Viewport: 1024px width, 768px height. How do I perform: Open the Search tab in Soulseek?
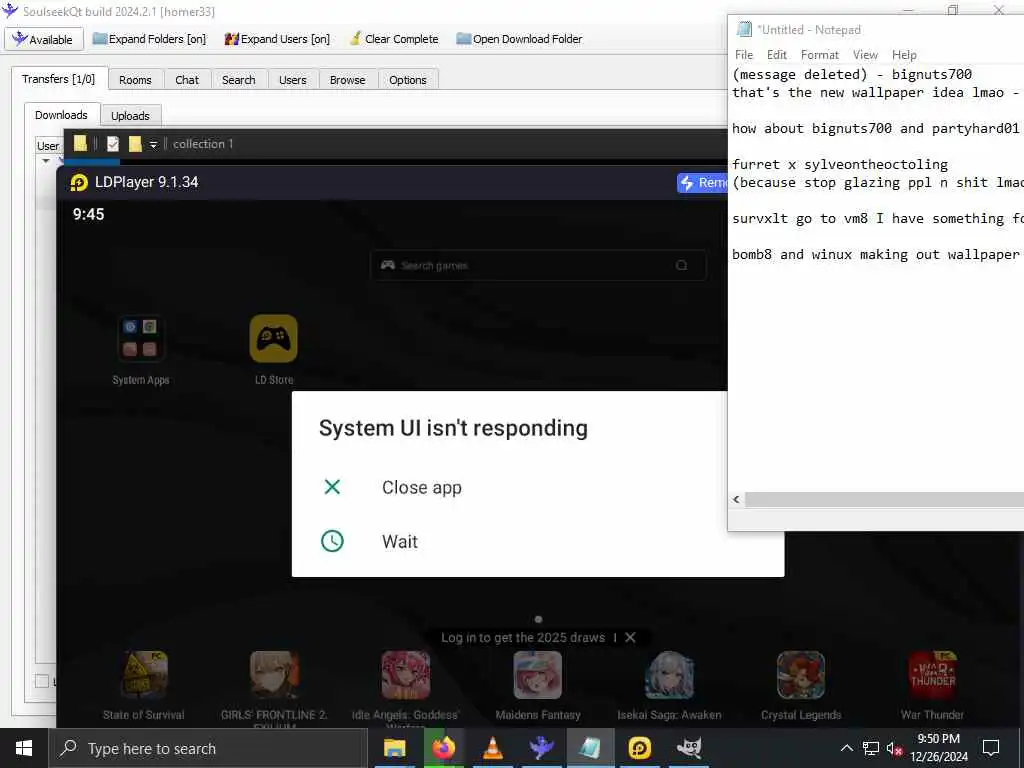(x=238, y=80)
